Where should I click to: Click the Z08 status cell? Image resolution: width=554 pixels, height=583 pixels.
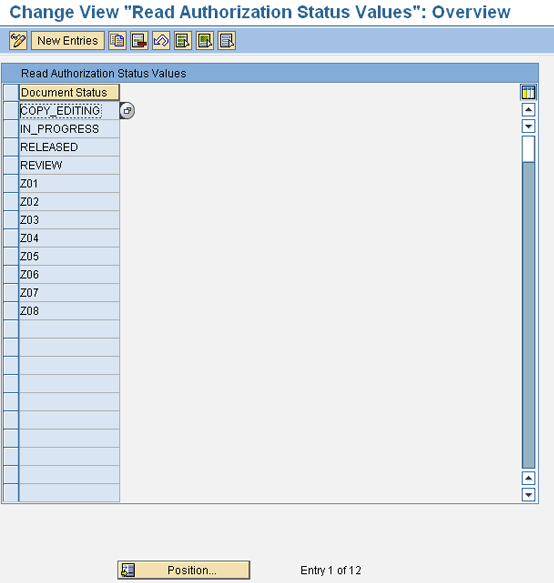pyautogui.click(x=69, y=311)
